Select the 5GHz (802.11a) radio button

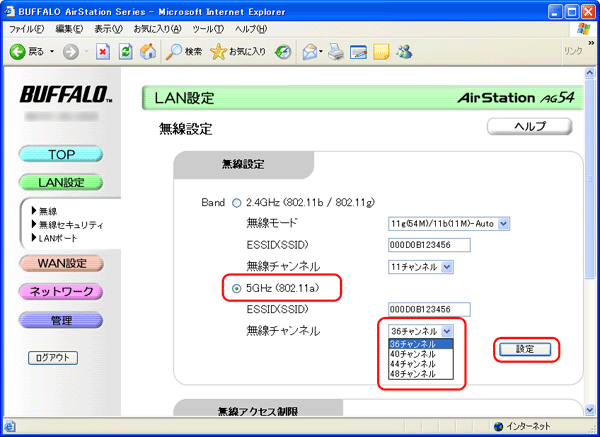point(237,288)
